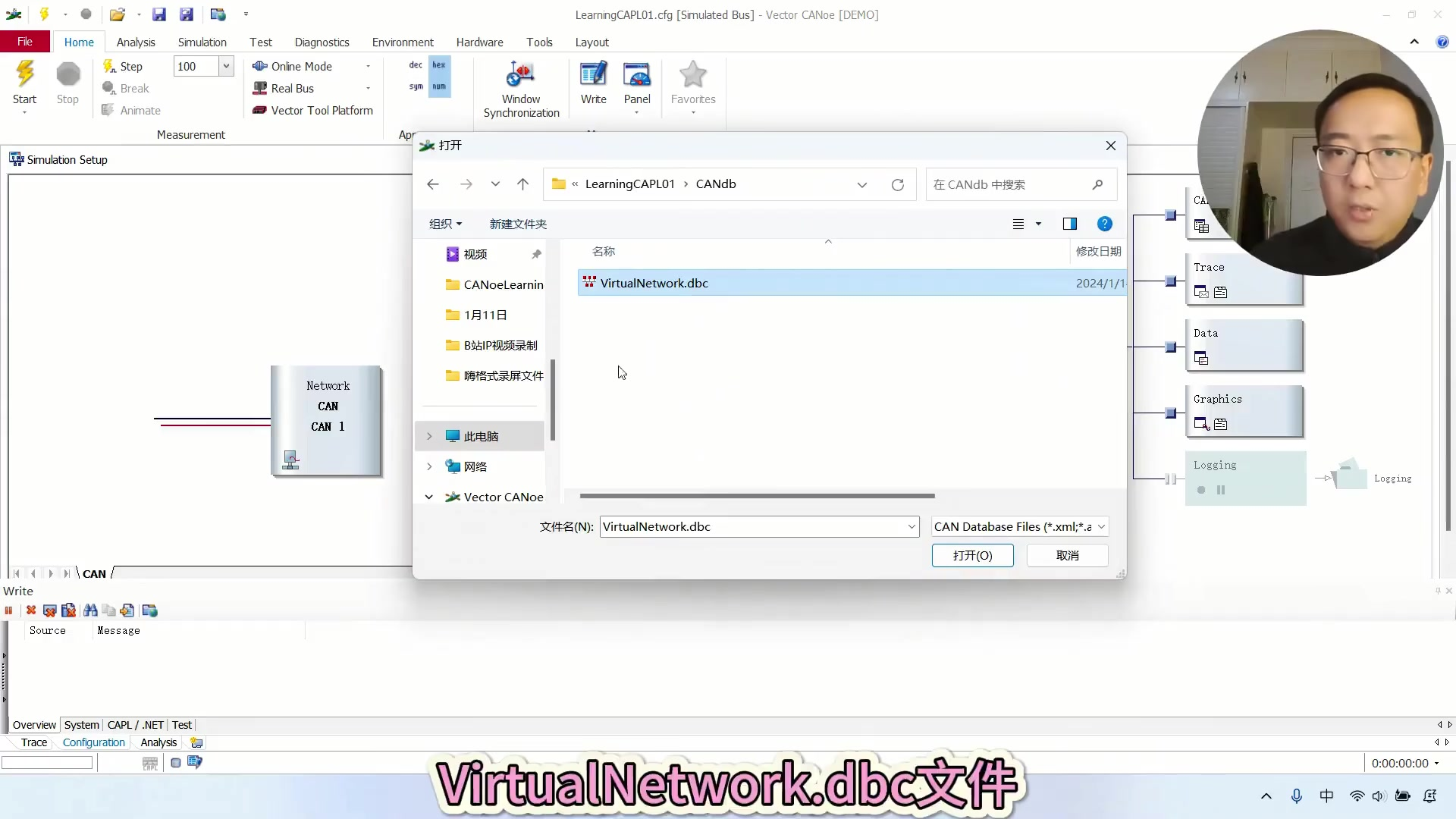1456x819 pixels.
Task: Expand the Online Mode dropdown arrow
Action: [369, 67]
